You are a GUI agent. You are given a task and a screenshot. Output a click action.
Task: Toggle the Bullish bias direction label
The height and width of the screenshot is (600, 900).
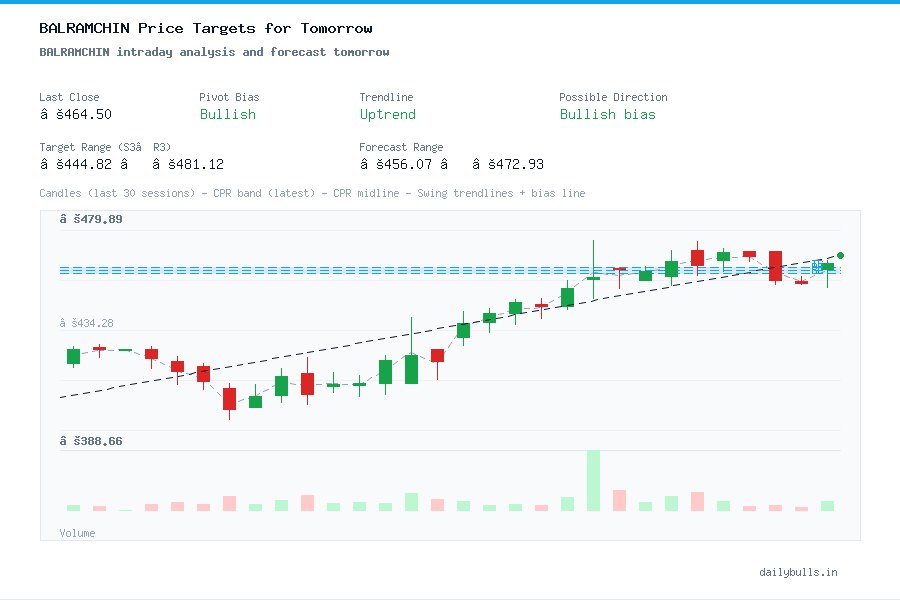pos(609,115)
